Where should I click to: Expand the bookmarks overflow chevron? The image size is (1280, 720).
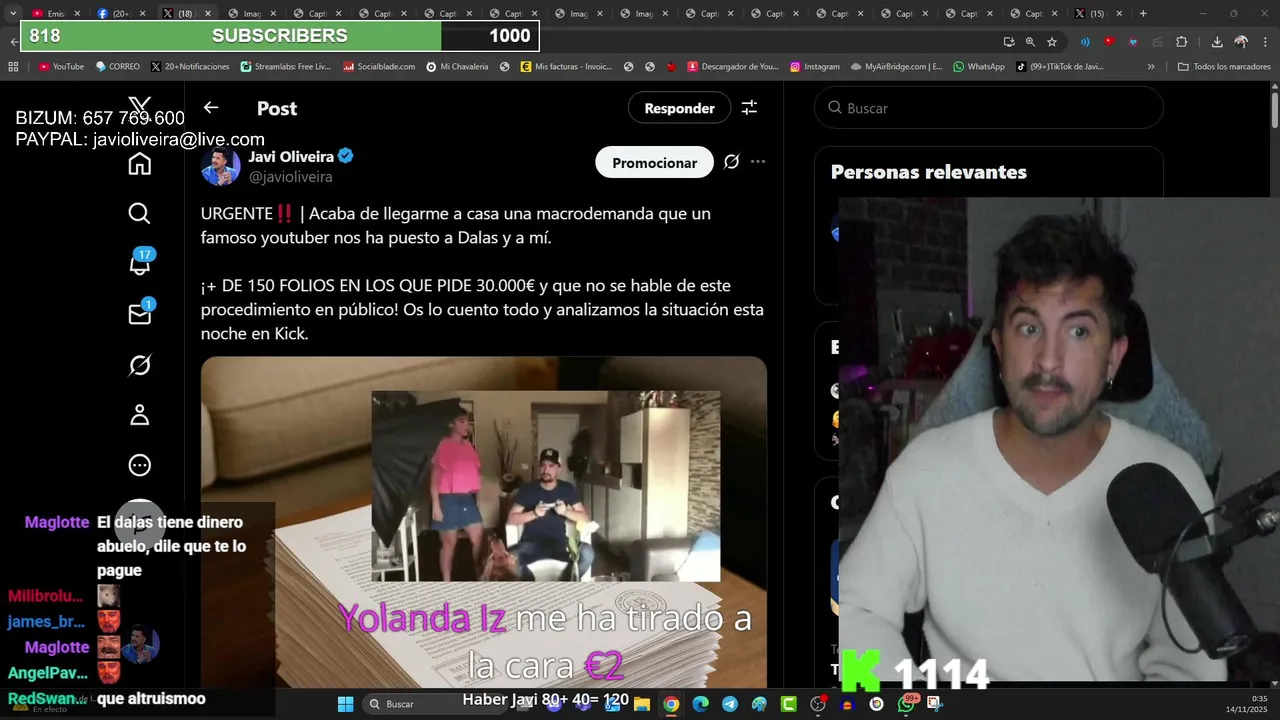(1151, 66)
